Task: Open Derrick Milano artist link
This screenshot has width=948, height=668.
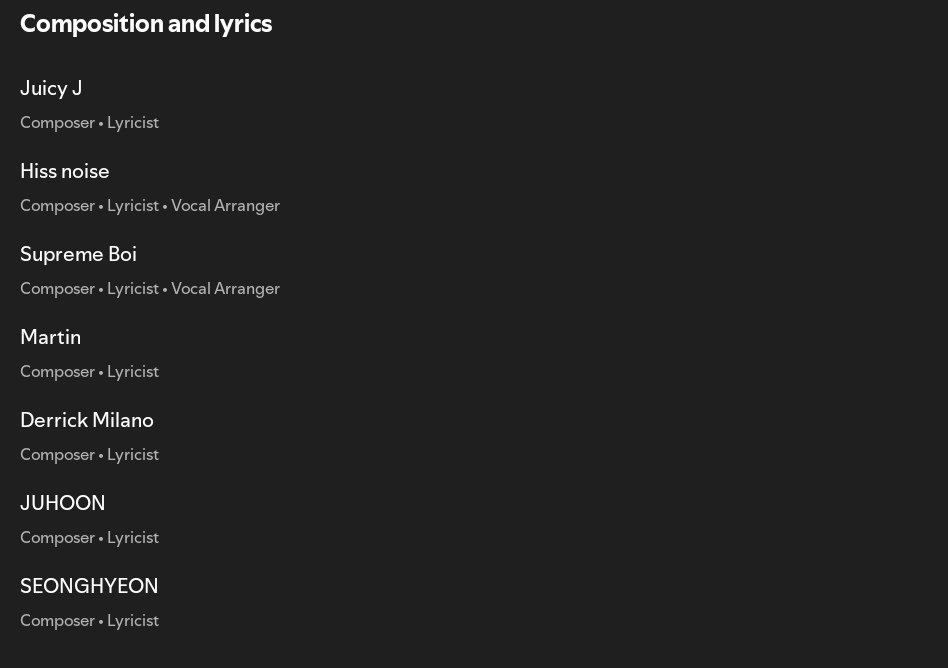Action: (87, 420)
